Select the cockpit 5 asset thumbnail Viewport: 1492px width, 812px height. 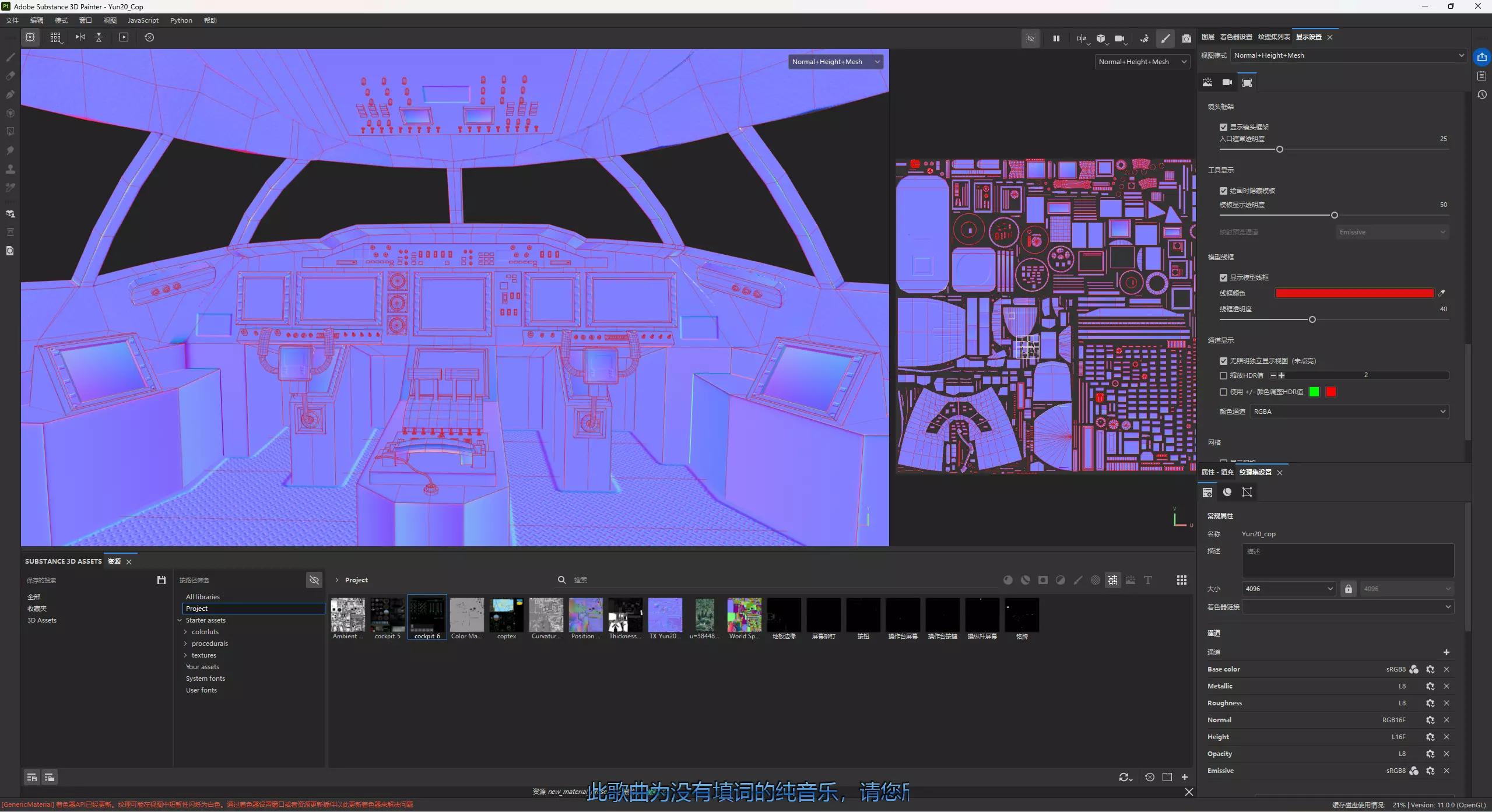click(387, 615)
